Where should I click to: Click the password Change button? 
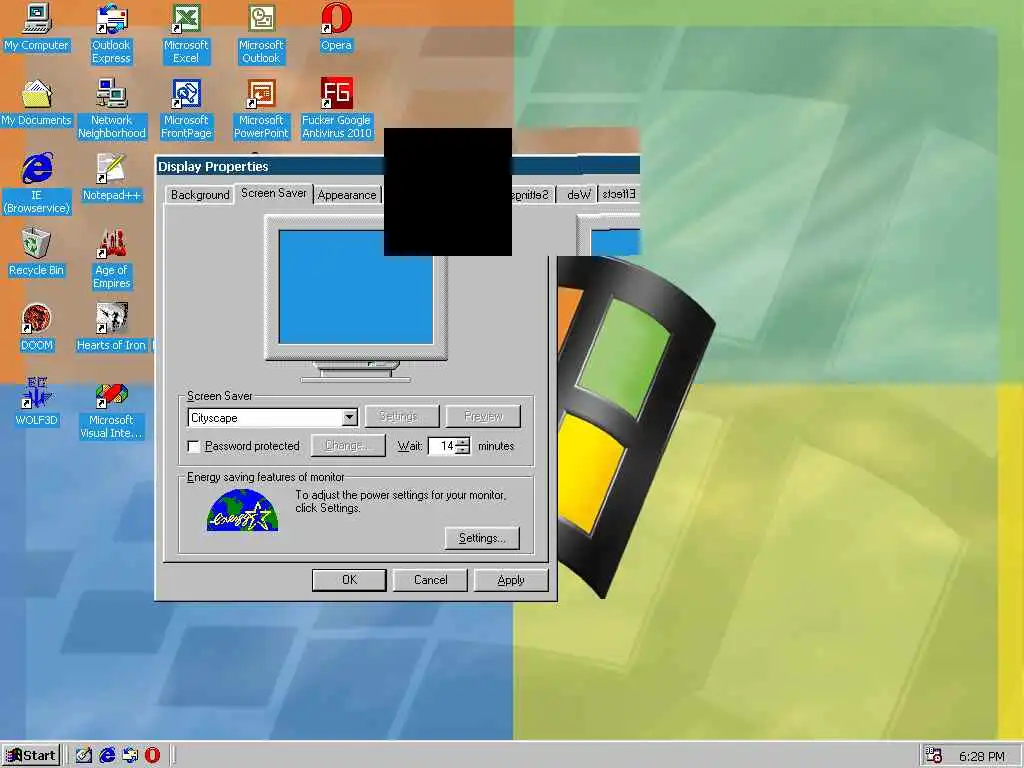pos(348,445)
